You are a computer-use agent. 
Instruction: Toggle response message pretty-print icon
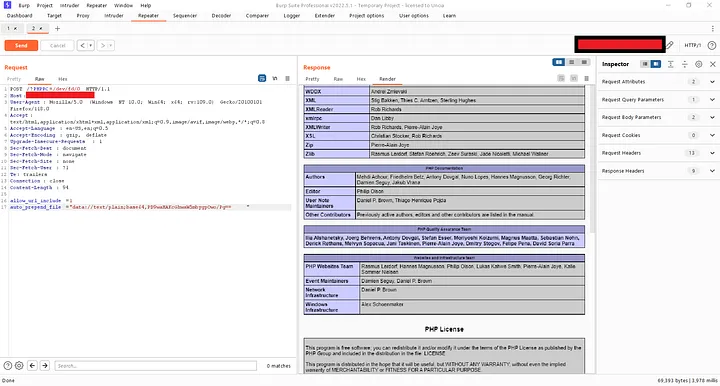tap(561, 78)
